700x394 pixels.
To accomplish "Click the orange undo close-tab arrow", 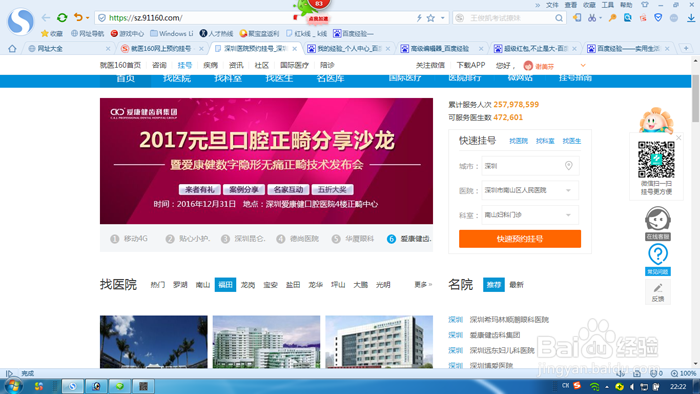I will [x=78, y=17].
